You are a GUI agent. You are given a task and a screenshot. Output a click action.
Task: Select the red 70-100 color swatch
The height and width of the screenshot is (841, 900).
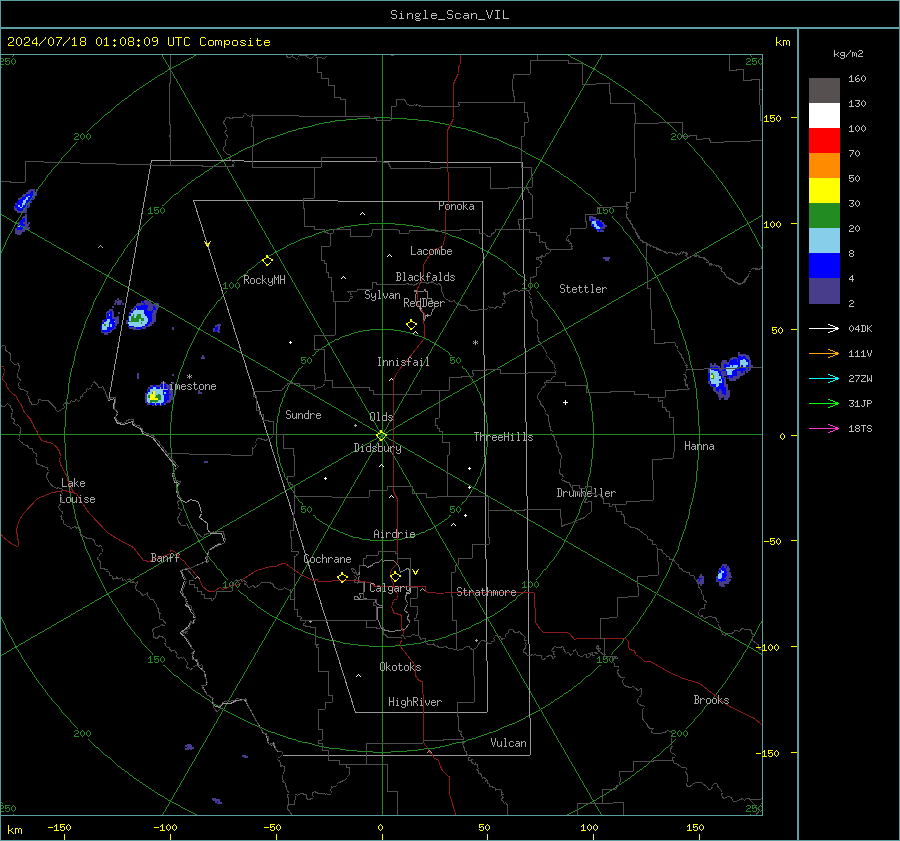tap(824, 141)
